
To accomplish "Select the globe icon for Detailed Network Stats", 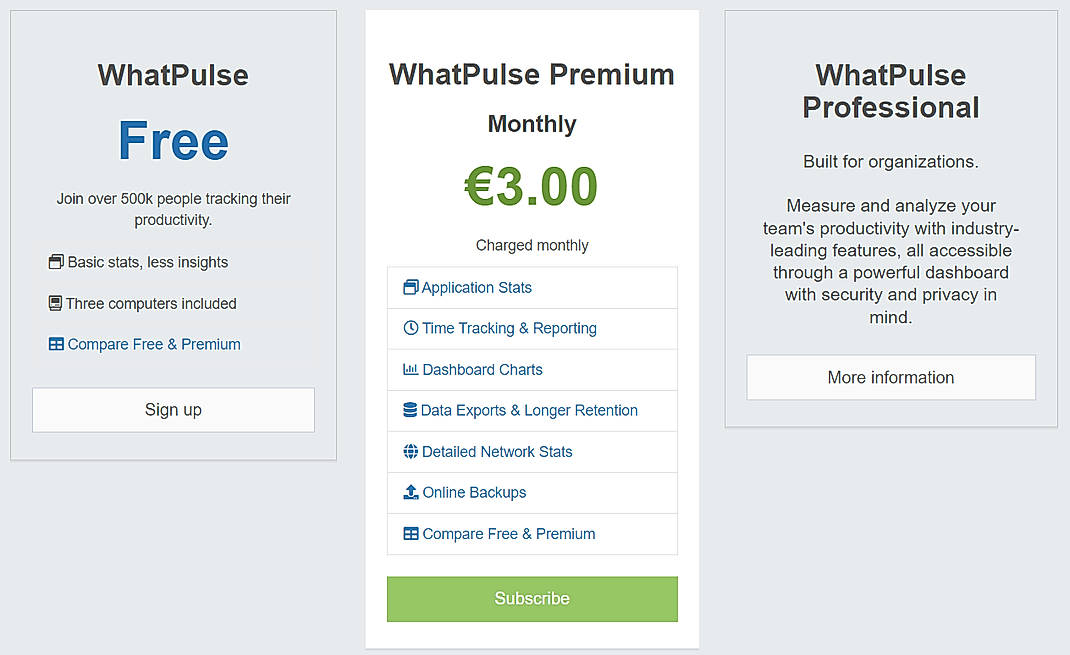I will click(x=411, y=451).
